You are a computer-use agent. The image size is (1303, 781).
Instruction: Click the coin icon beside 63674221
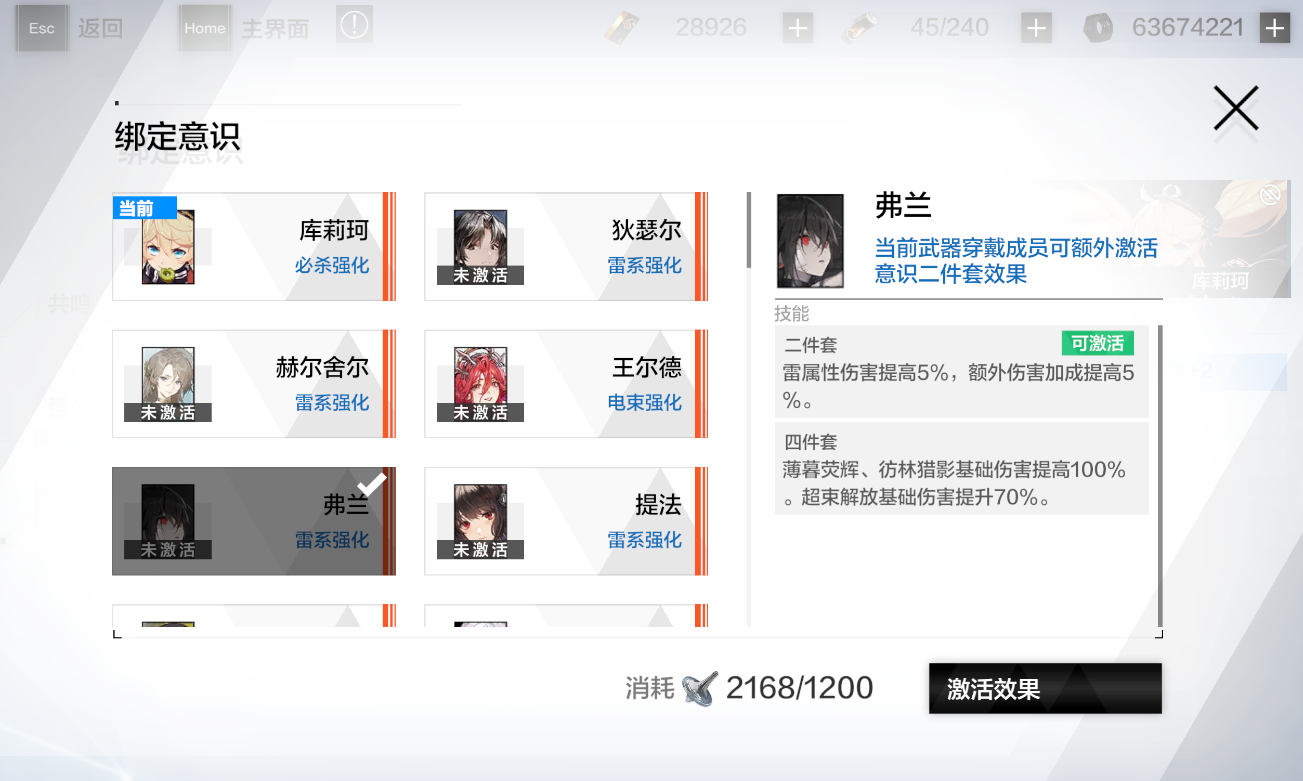pos(1098,28)
